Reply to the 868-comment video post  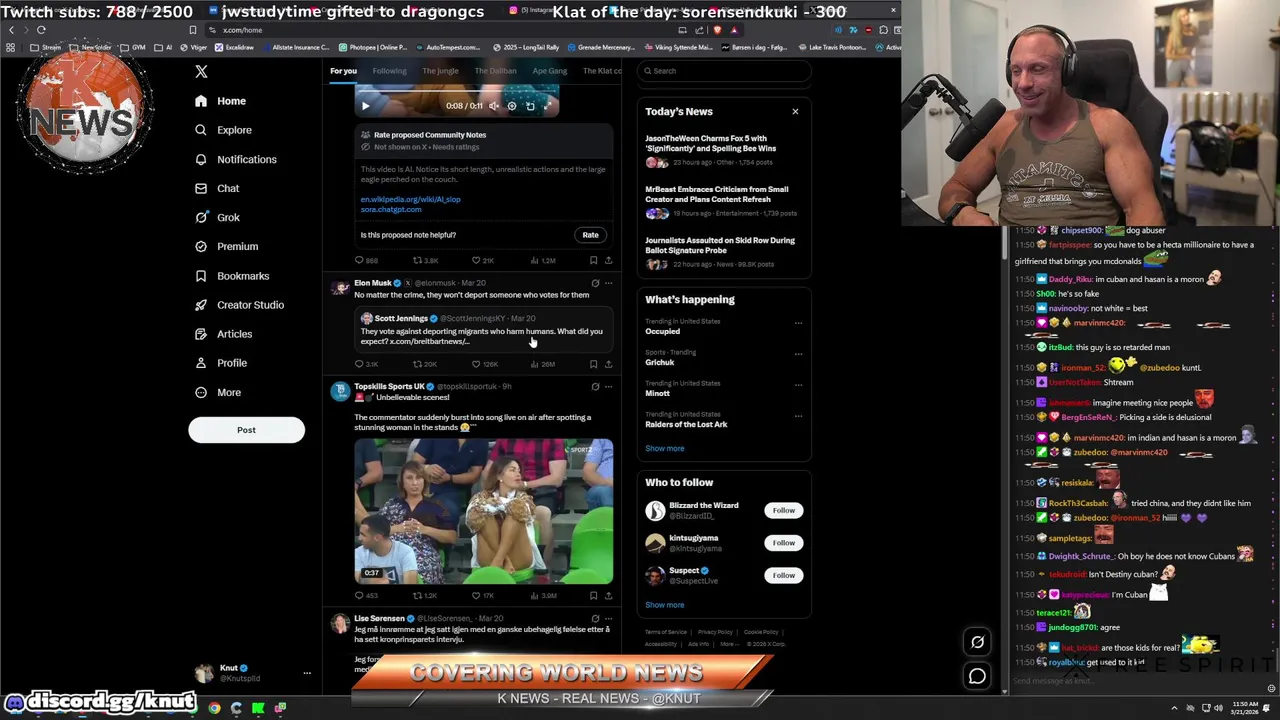point(366,260)
